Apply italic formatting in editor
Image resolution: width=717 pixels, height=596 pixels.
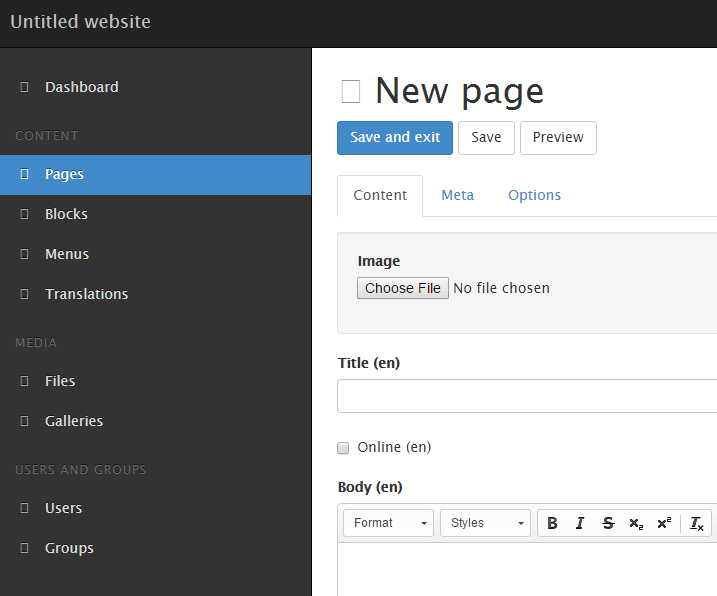point(580,523)
